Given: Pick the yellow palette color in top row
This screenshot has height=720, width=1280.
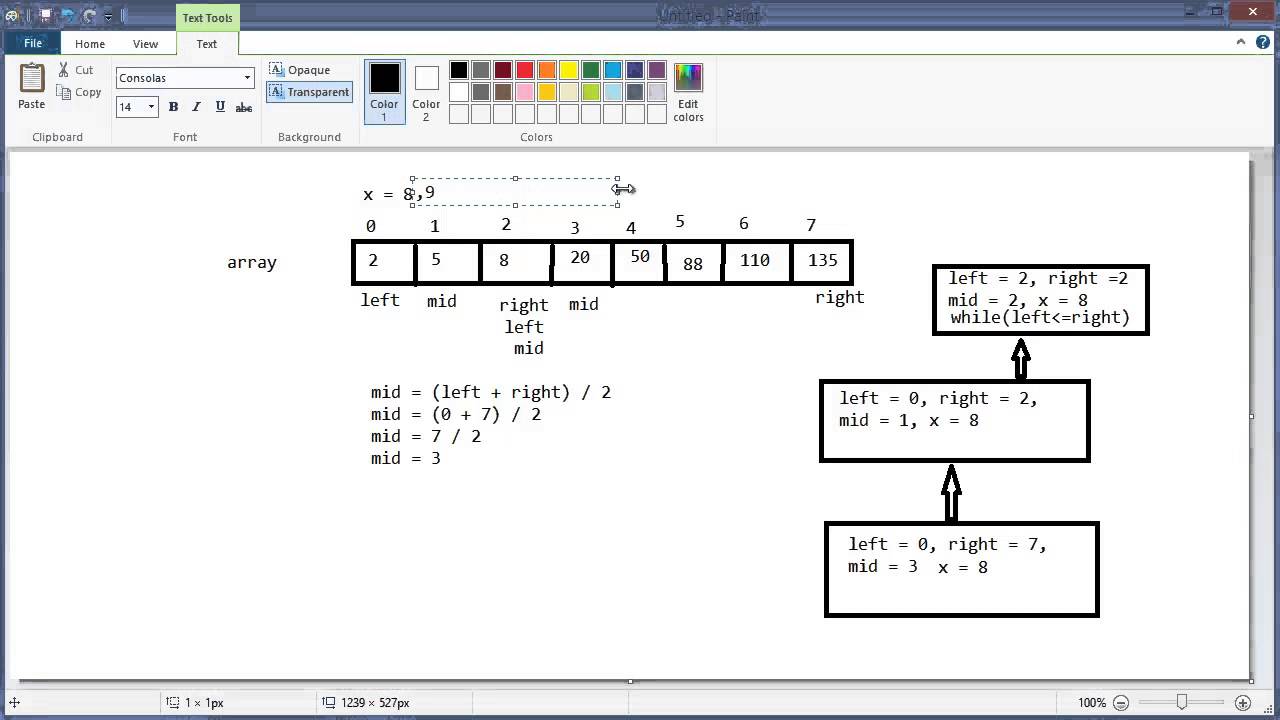Looking at the screenshot, I should pos(569,70).
